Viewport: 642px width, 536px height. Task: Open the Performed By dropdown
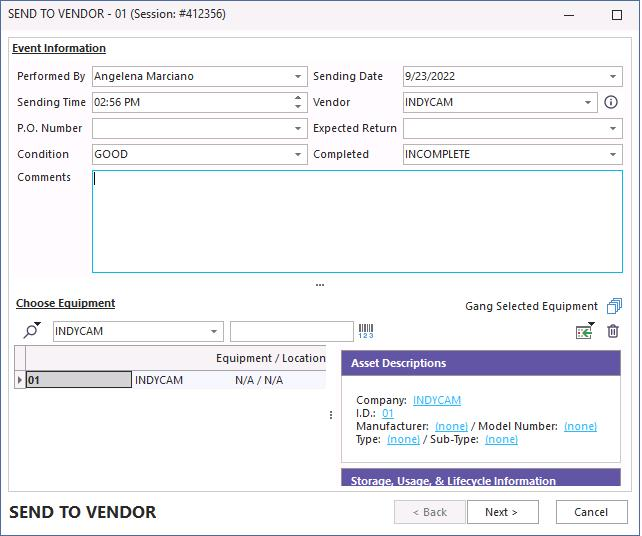tap(299, 76)
